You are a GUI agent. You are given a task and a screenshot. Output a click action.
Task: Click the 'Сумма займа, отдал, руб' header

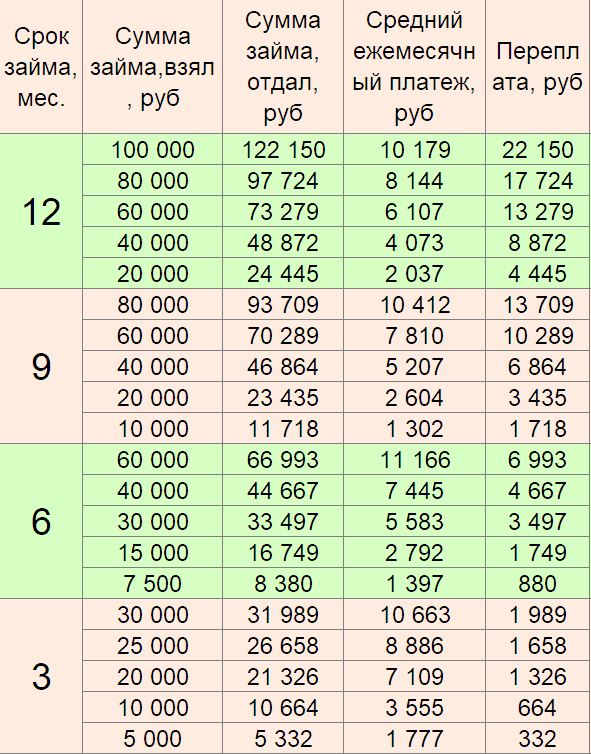pos(283,66)
